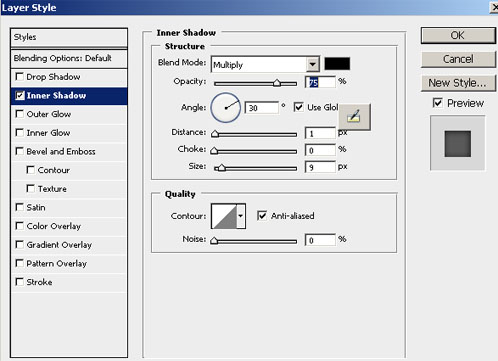The image size is (498, 361).
Task: Click the Distance value field
Action: [320, 133]
